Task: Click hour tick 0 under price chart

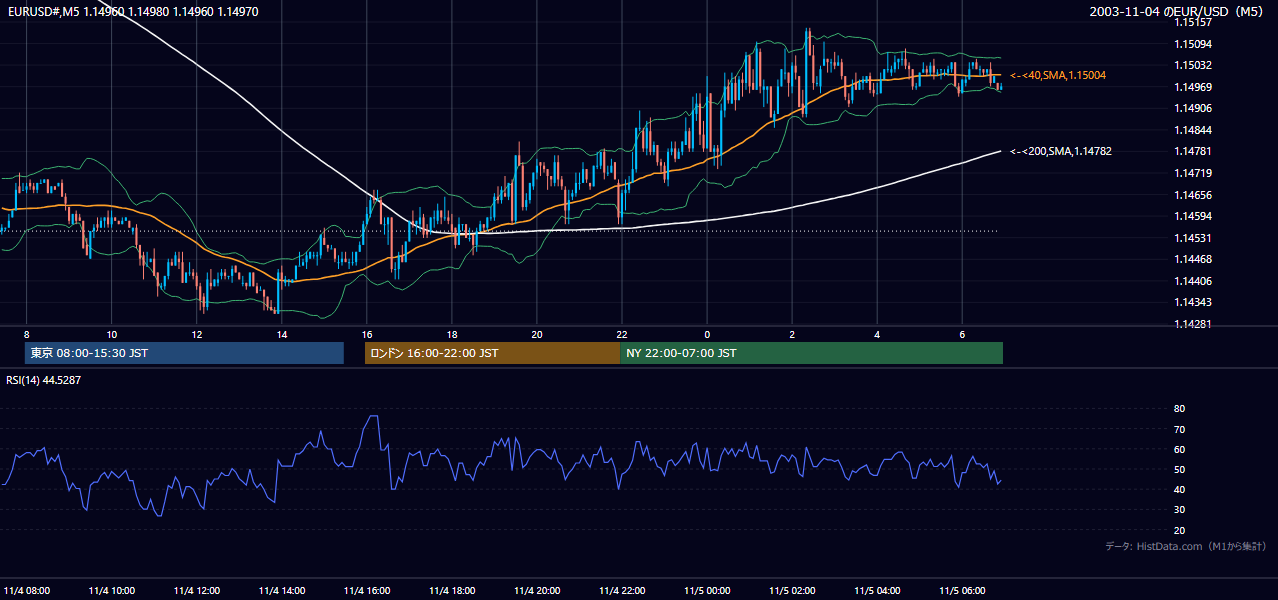Action: coord(707,334)
